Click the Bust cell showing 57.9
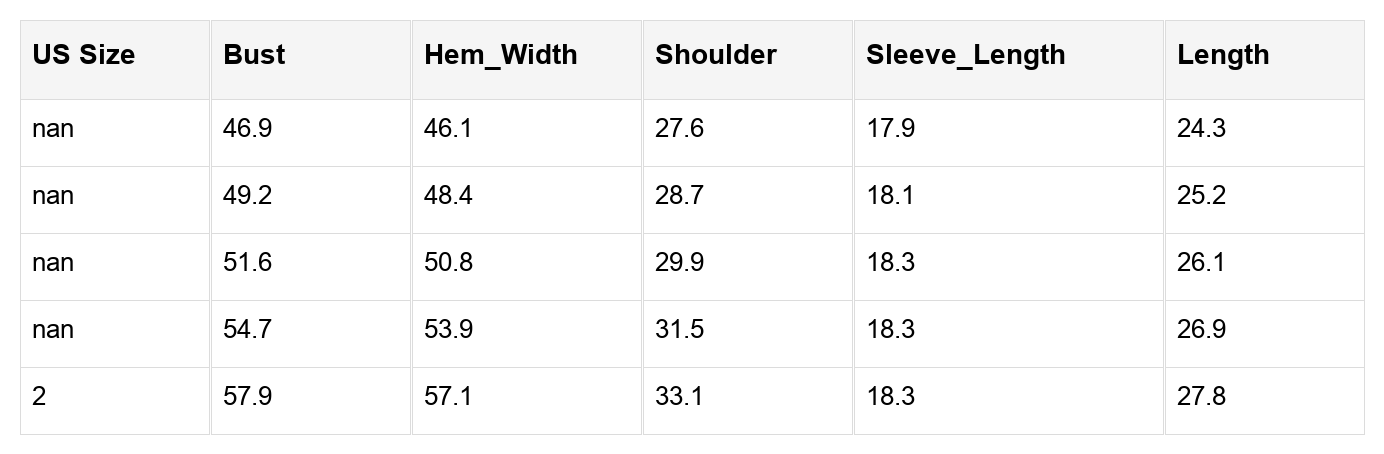Viewport: 1384px width, 454px height. point(247,397)
